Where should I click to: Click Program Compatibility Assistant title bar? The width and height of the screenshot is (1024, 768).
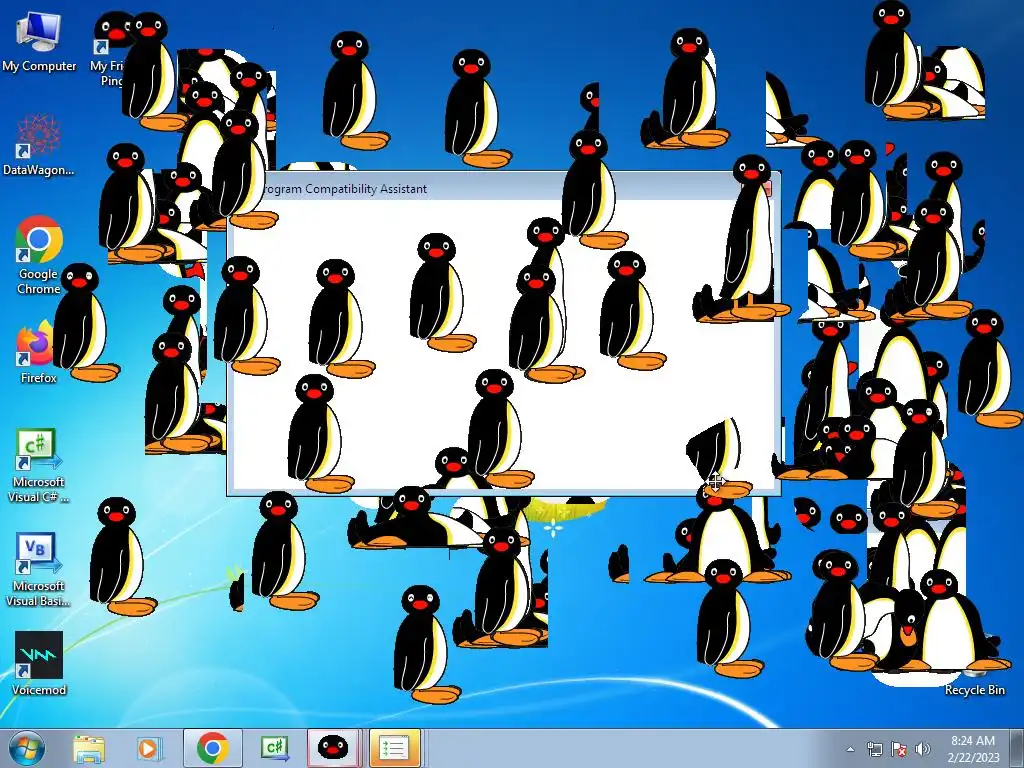click(x=503, y=188)
